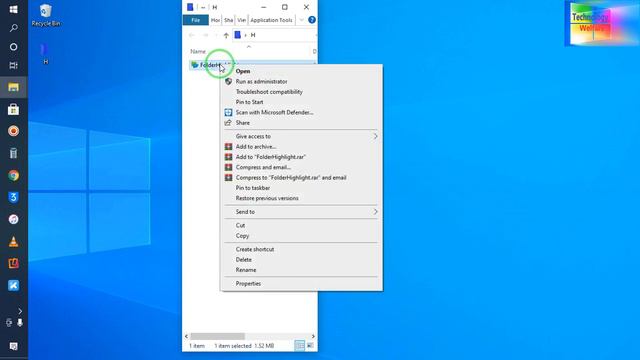Open the taskbar search icon
The width and height of the screenshot is (640, 360).
13,28
